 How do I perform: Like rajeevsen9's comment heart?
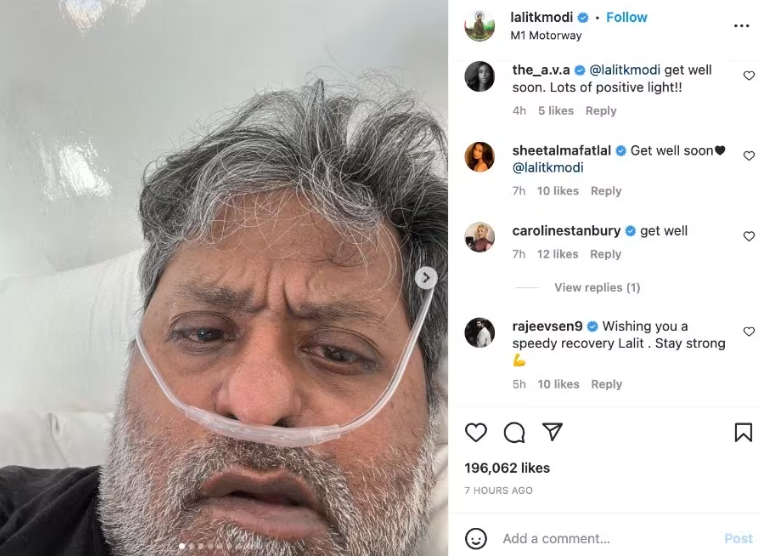[749, 332]
